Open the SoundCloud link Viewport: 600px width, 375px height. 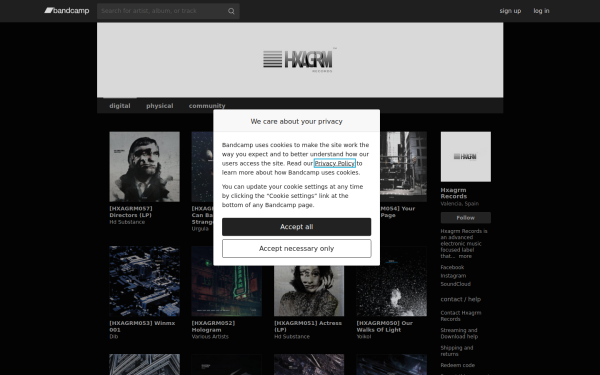(x=455, y=284)
